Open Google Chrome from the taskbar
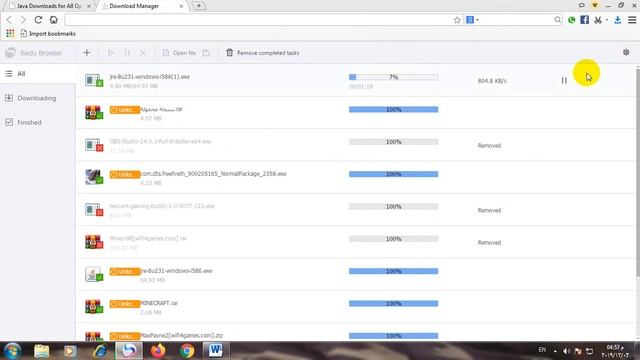 pos(187,351)
